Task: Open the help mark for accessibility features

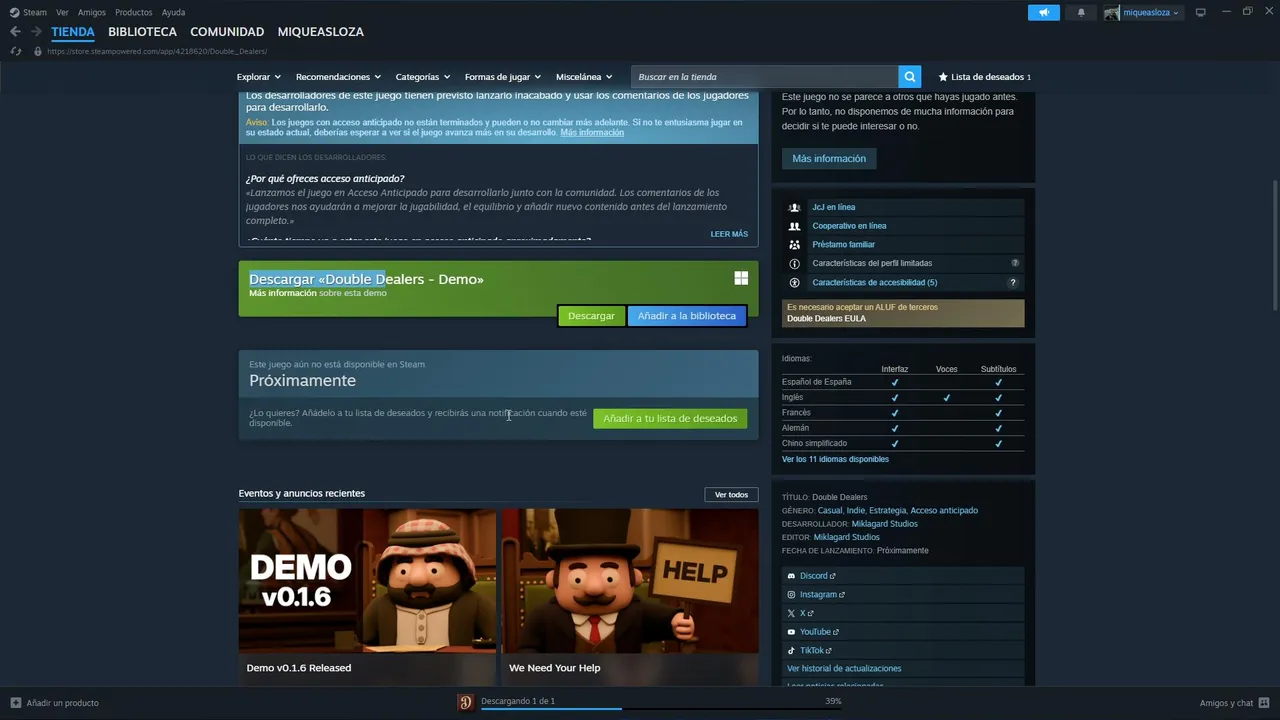Action: click(x=1015, y=282)
